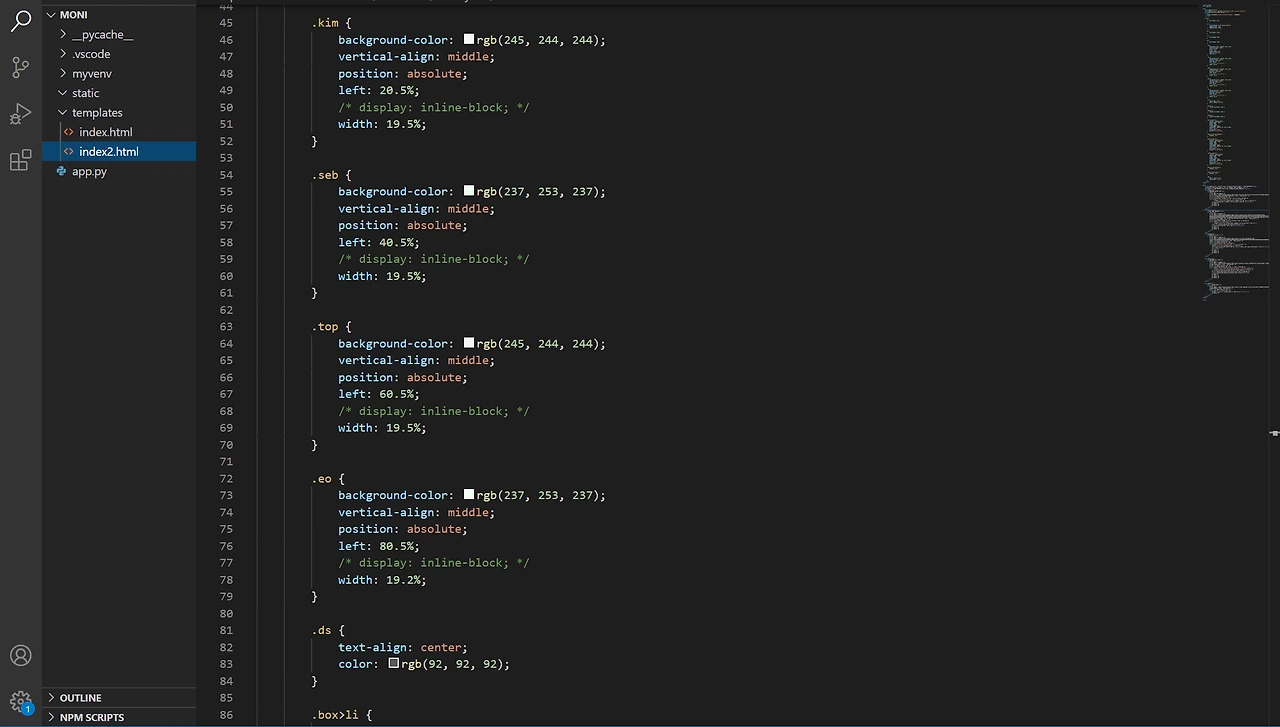The height and width of the screenshot is (727, 1280).
Task: Open the .seb background-color swatch
Action: tap(469, 190)
